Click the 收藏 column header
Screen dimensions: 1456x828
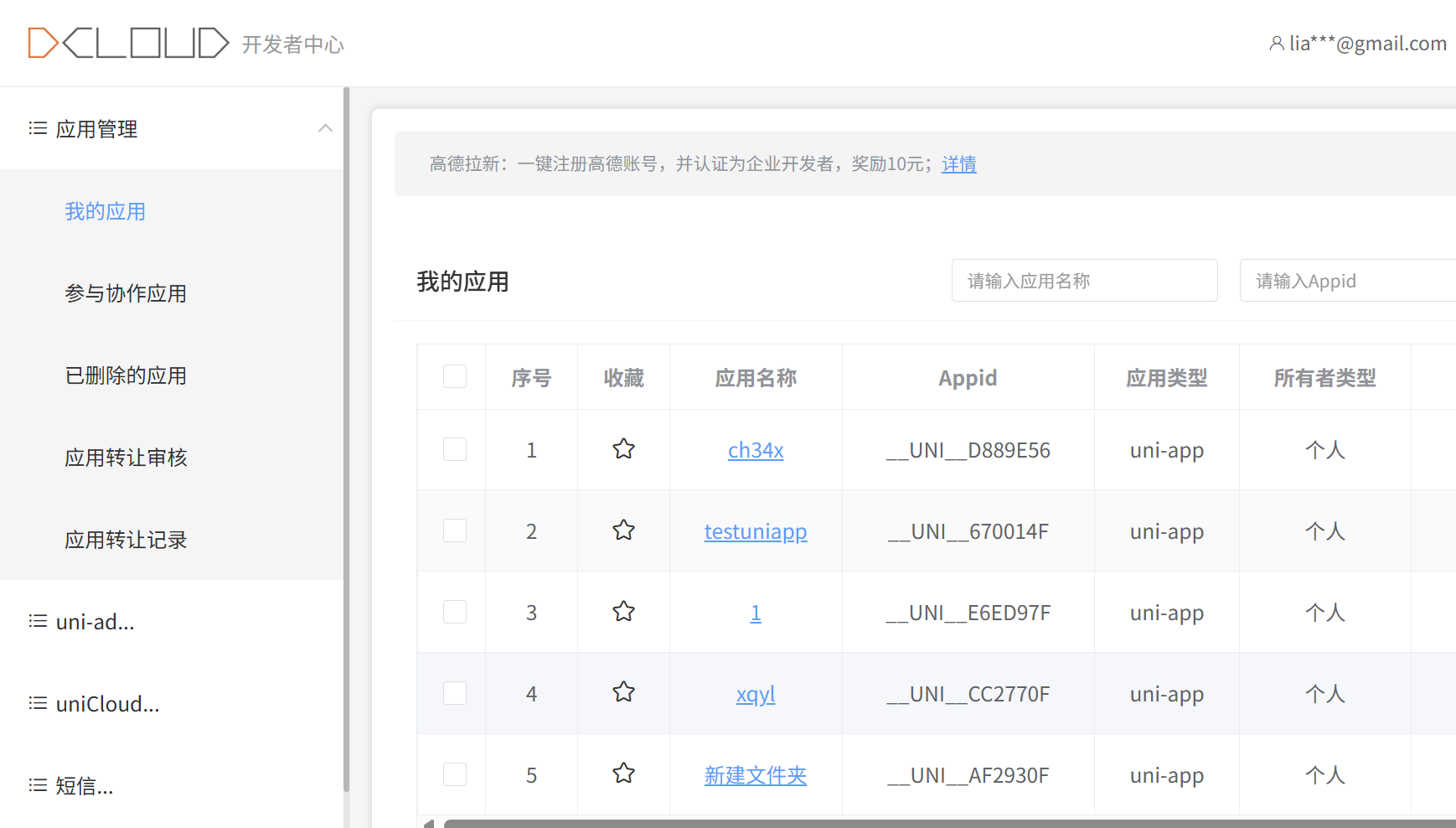click(624, 378)
